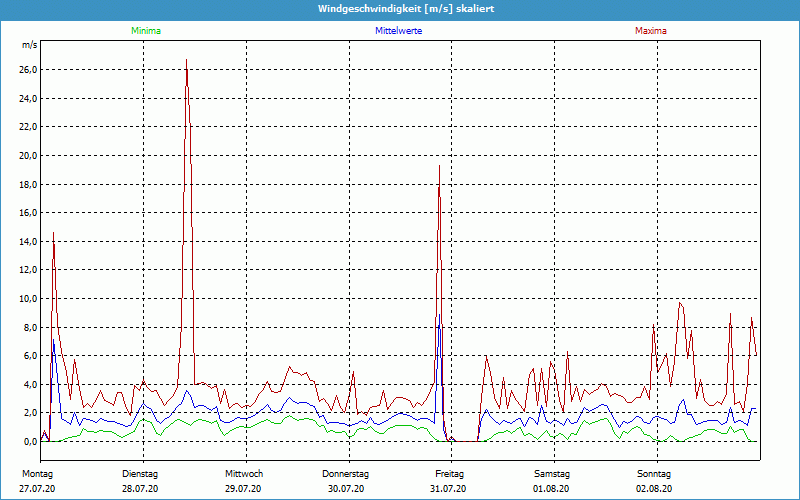Click the 28.07.20 date label
This screenshot has height=500, width=800.
pos(140,489)
